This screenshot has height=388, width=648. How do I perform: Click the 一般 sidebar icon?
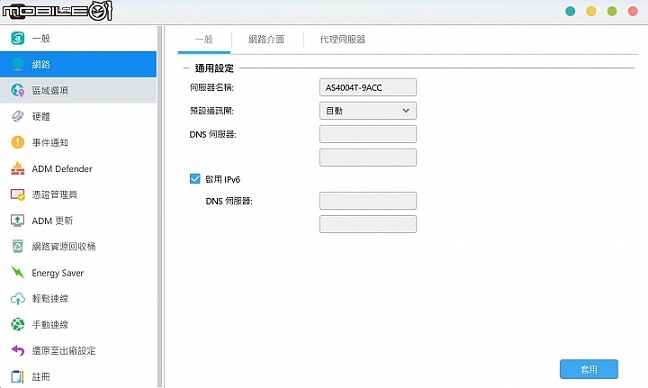tap(17, 38)
